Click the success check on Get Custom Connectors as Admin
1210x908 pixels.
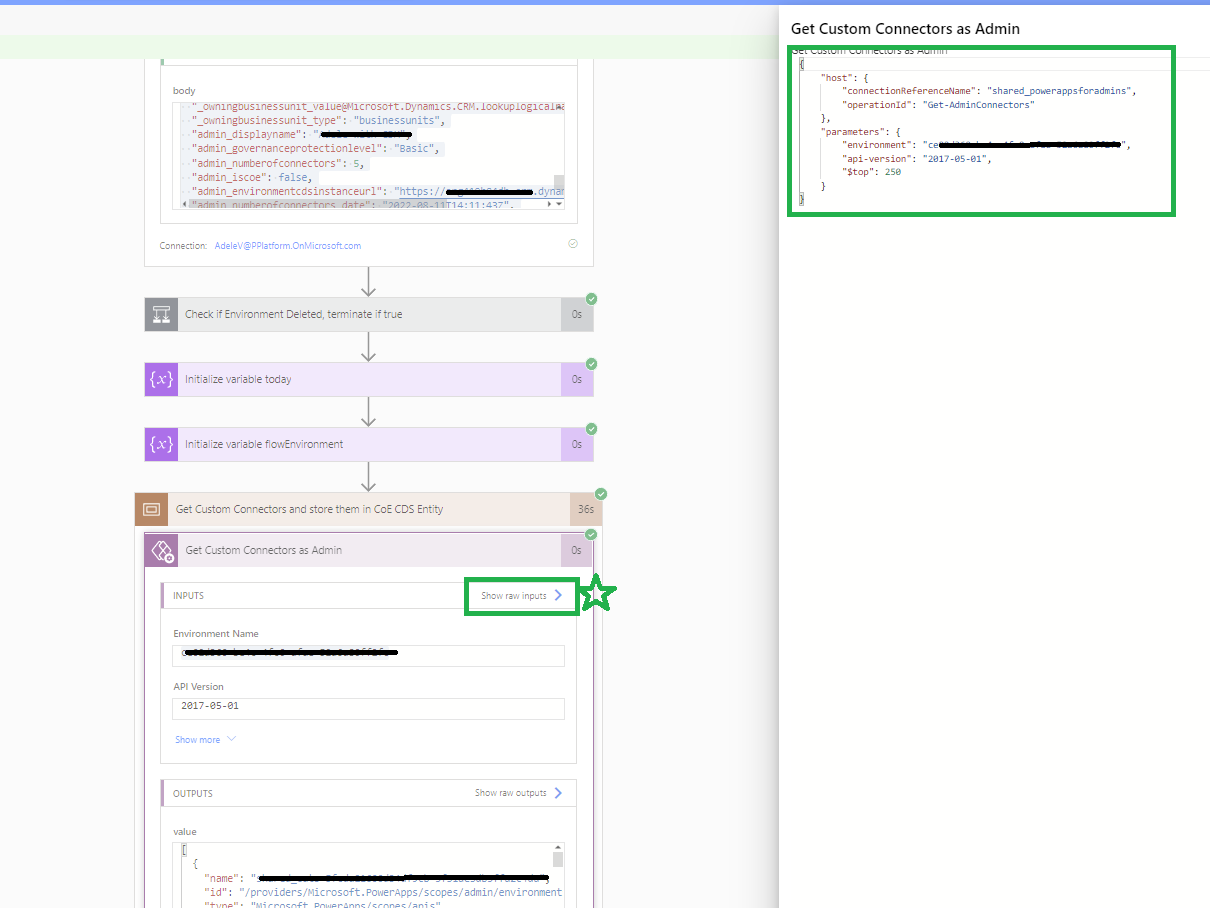590,534
